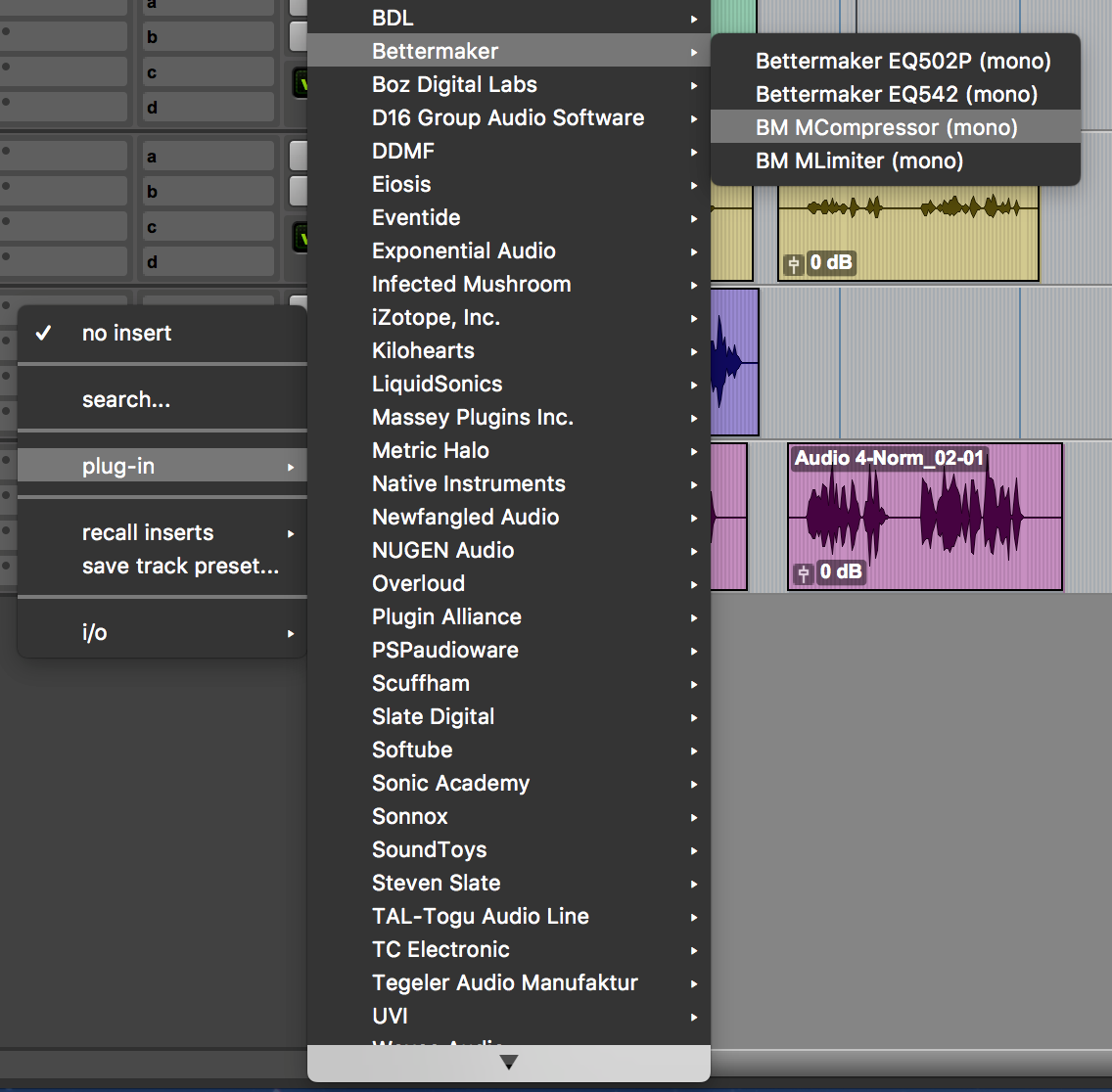Insert Bettermaker EQ542 (mono)
Image resolution: width=1112 pixels, height=1092 pixels.
tap(896, 94)
